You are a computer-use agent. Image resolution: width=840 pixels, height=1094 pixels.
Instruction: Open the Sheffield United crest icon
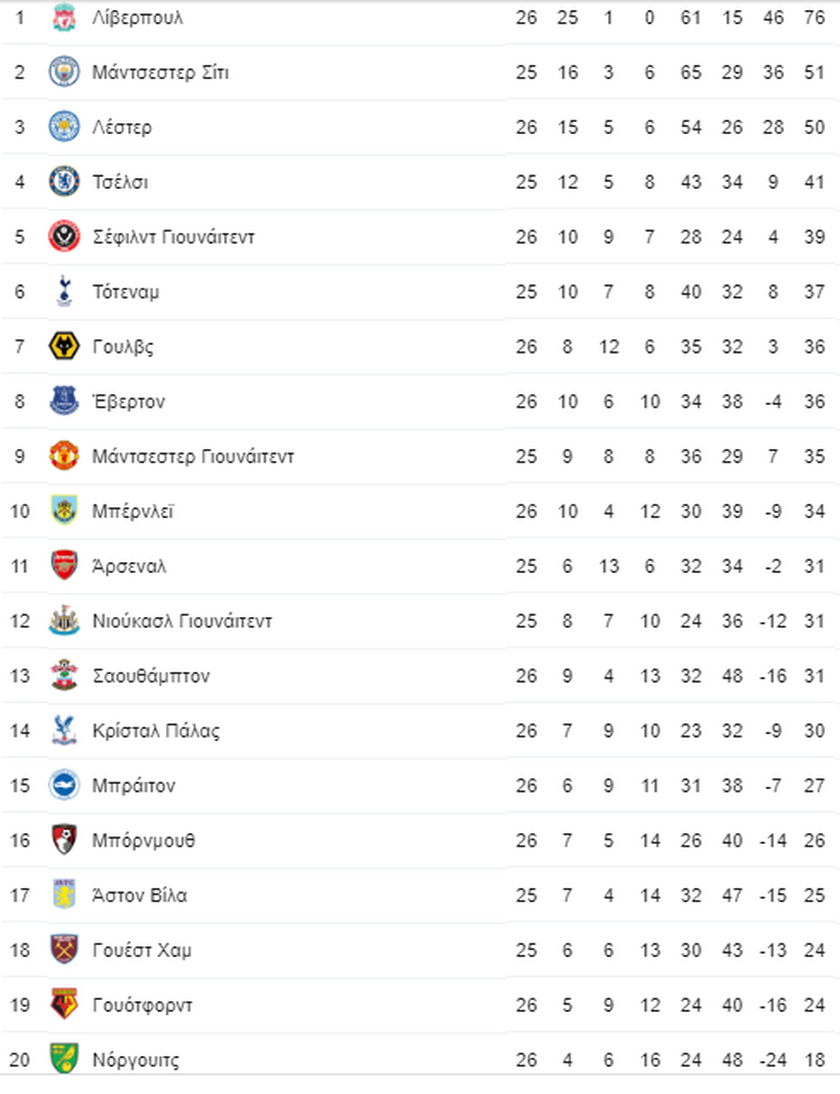(x=64, y=237)
